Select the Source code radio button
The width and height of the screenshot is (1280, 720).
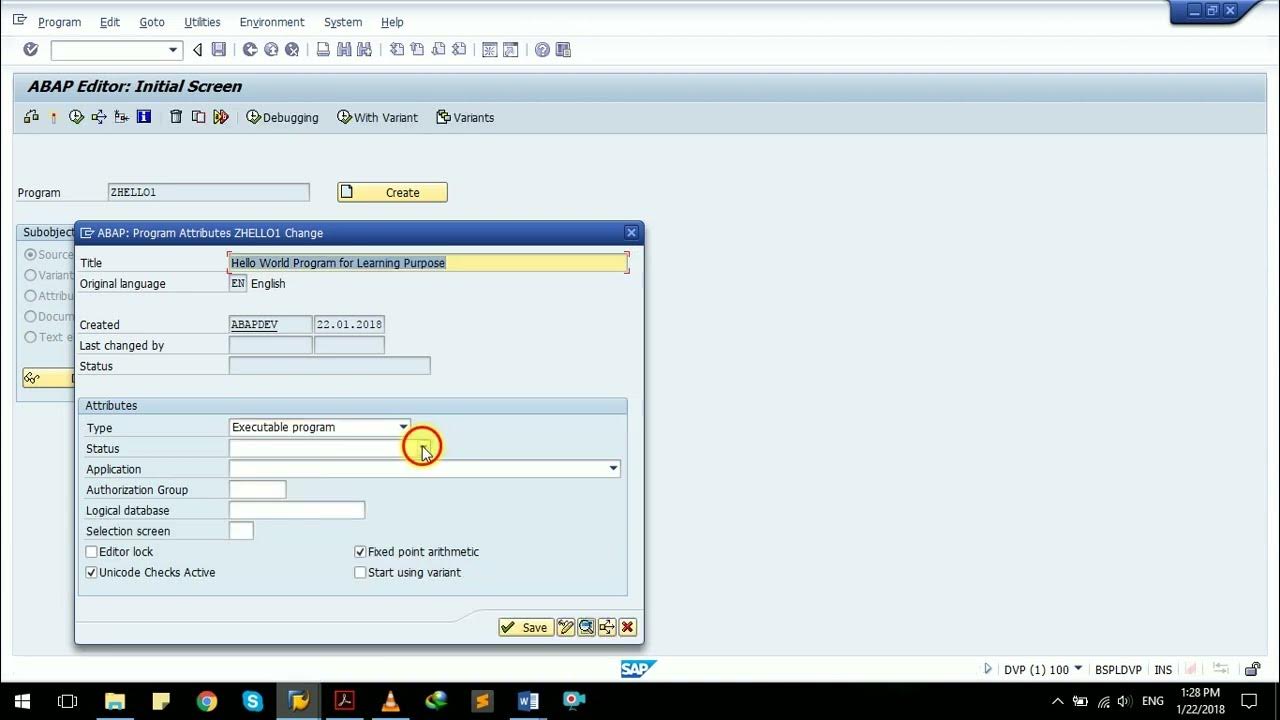[30, 254]
